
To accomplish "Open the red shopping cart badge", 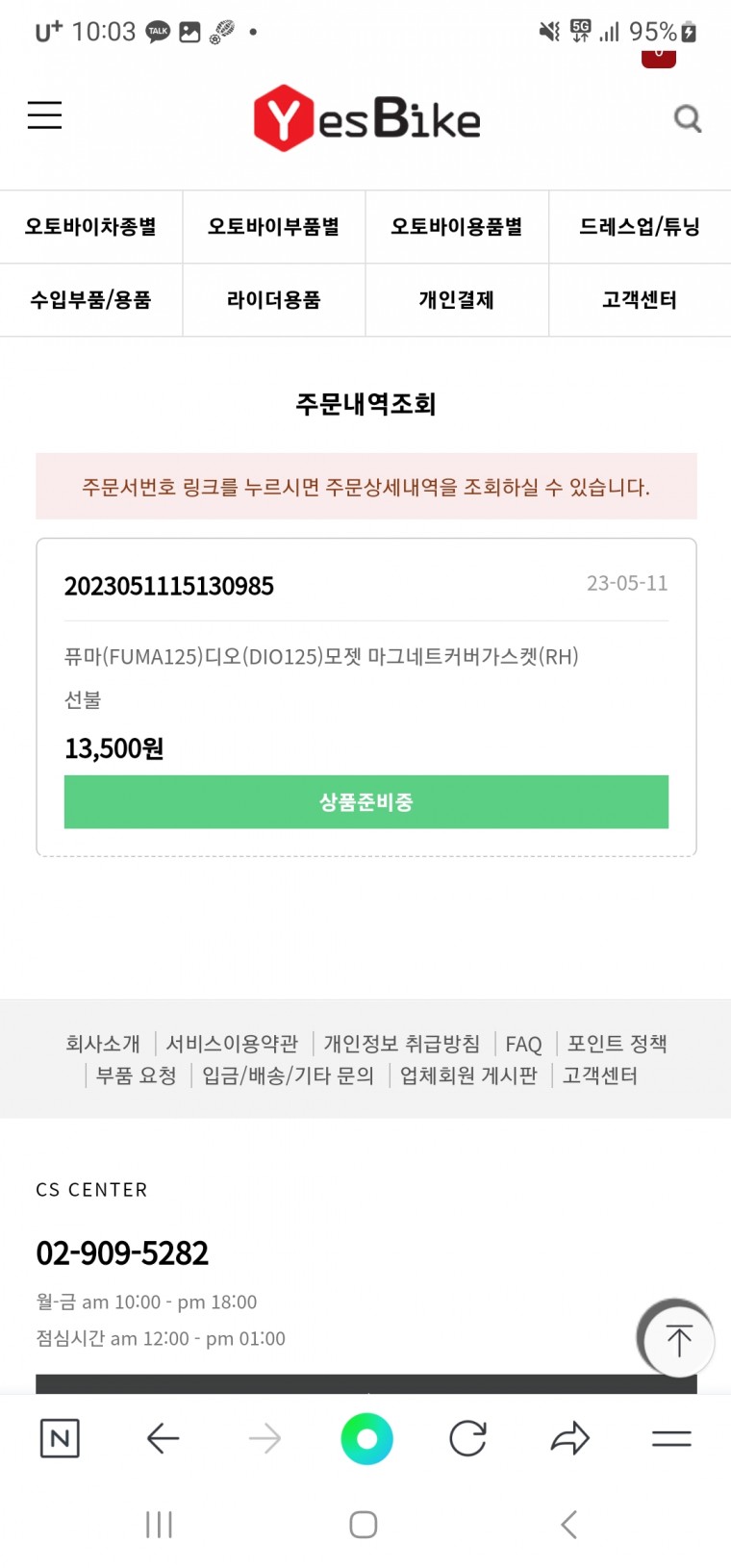I will point(659,56).
